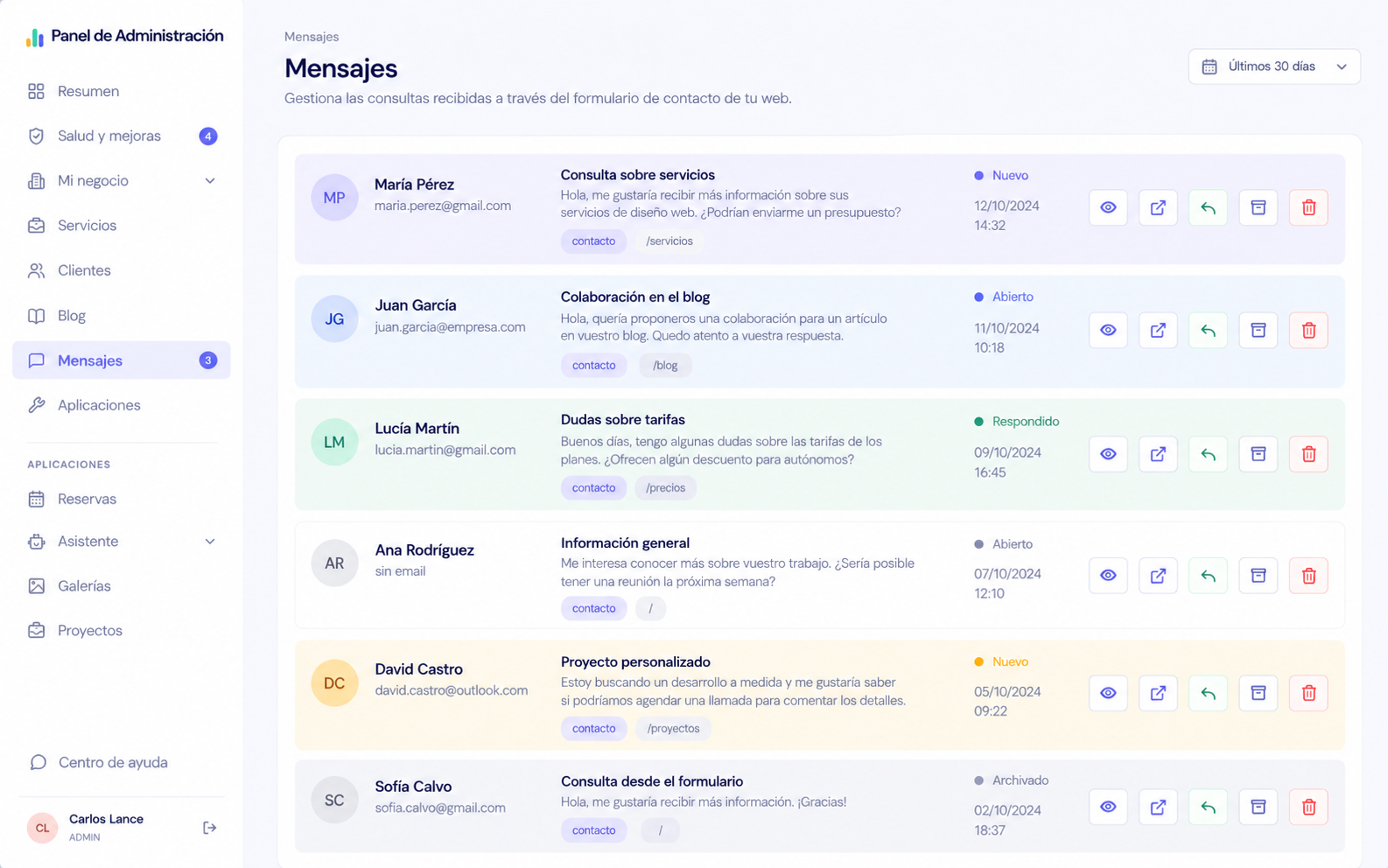View David Castro's message with eye icon
This screenshot has width=1388, height=868.
(x=1108, y=693)
